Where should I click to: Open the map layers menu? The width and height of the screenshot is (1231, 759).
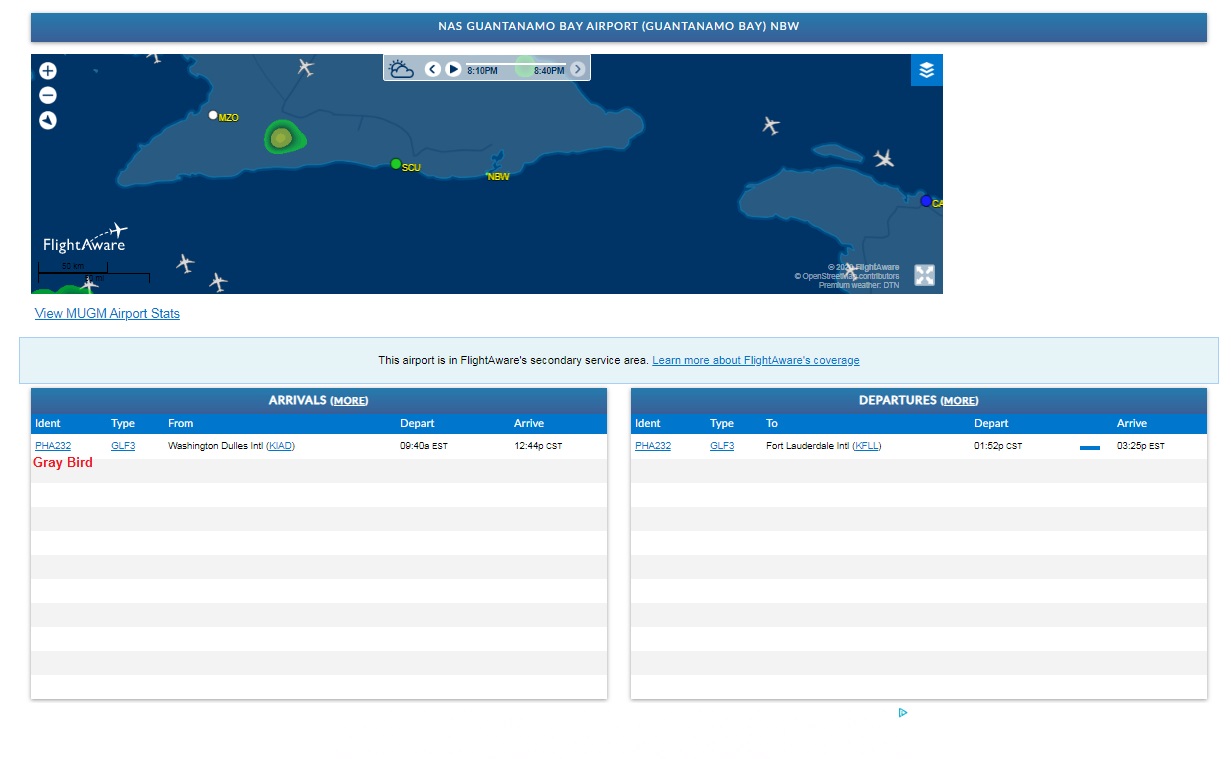tap(927, 70)
